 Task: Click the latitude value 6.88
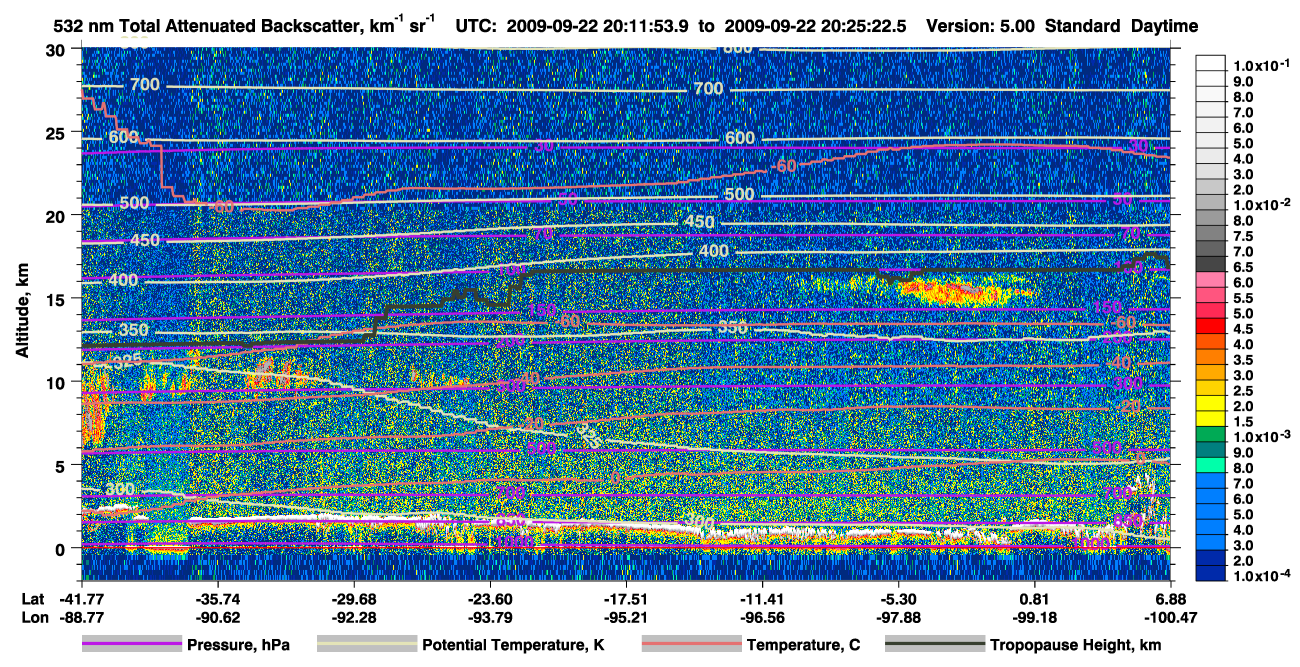pos(1171,597)
